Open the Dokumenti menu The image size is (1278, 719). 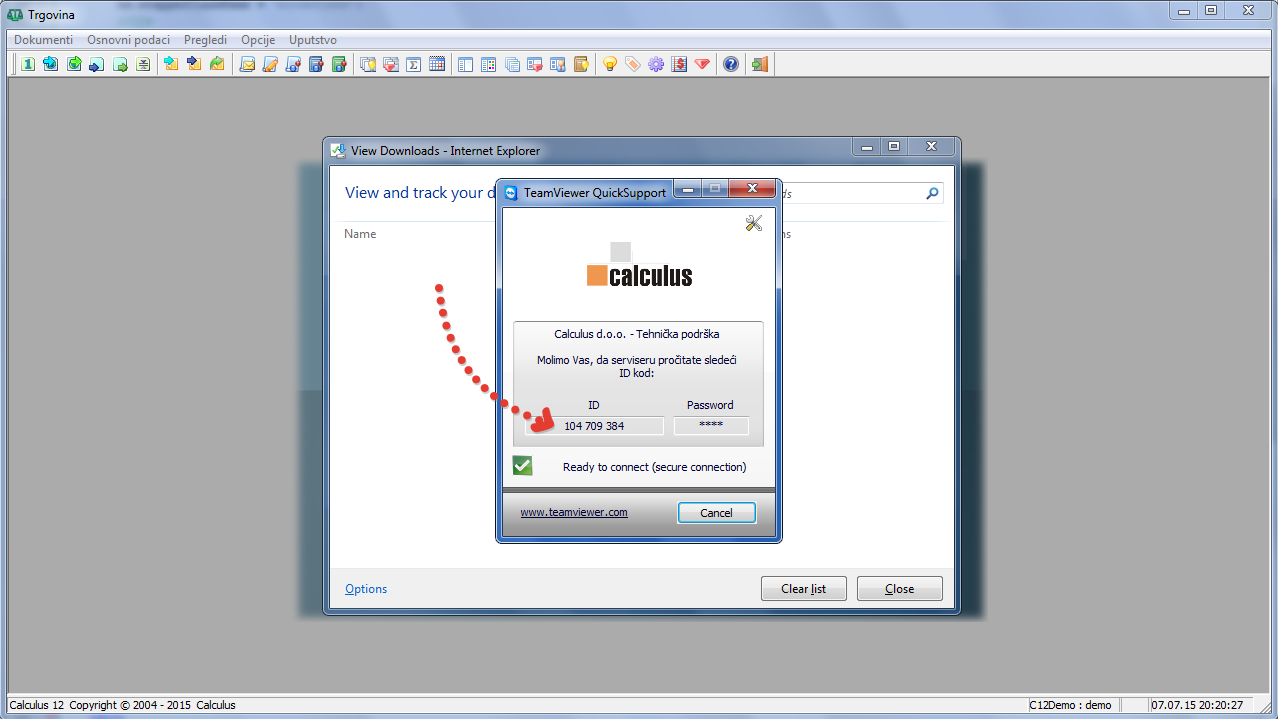click(x=43, y=40)
